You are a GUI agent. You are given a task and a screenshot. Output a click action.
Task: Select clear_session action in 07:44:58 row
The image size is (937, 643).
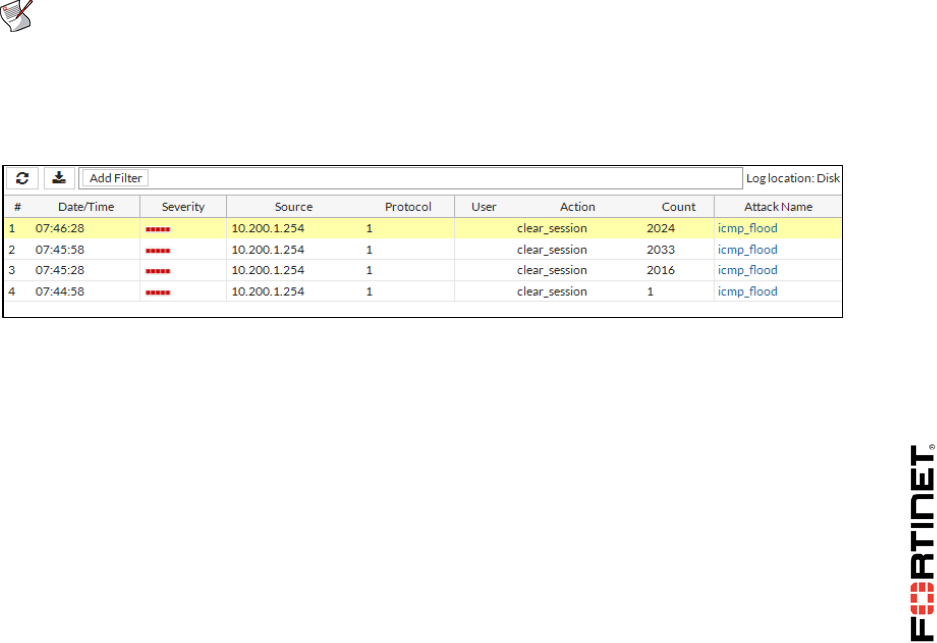[552, 292]
